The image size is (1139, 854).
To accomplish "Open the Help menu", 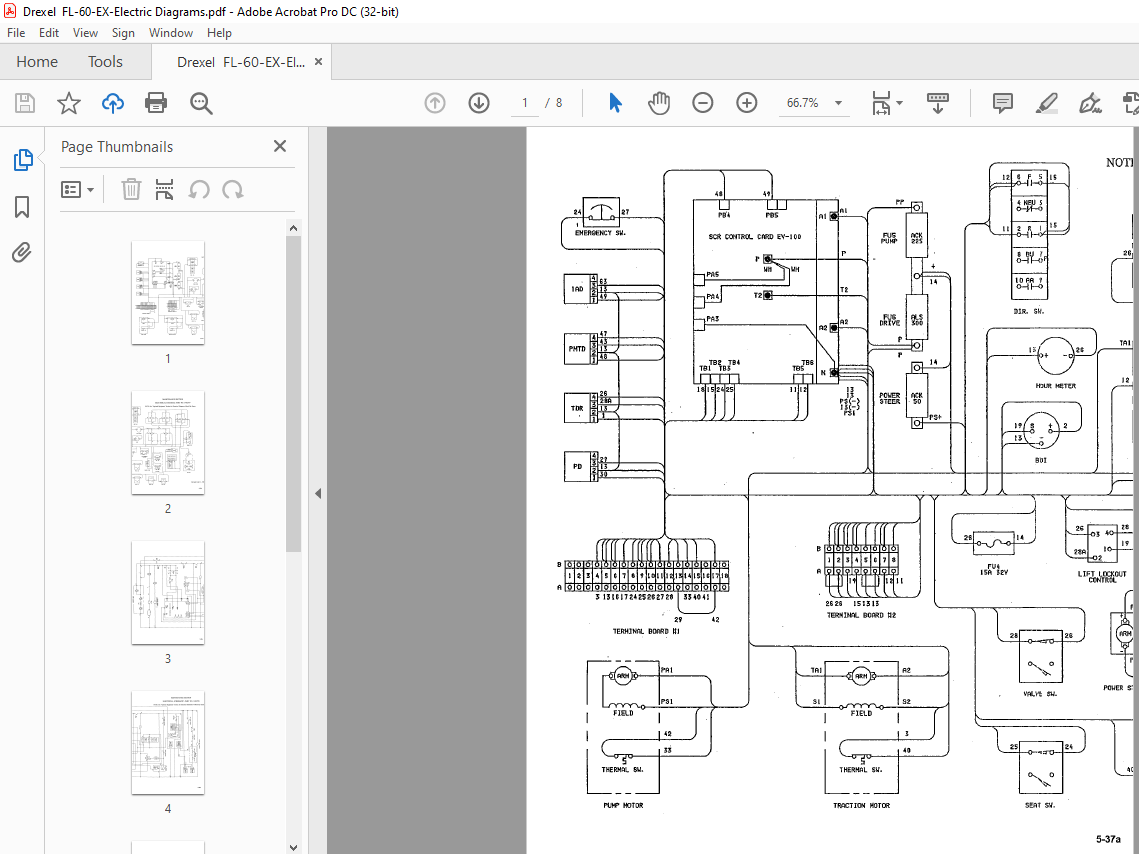I will (x=219, y=33).
